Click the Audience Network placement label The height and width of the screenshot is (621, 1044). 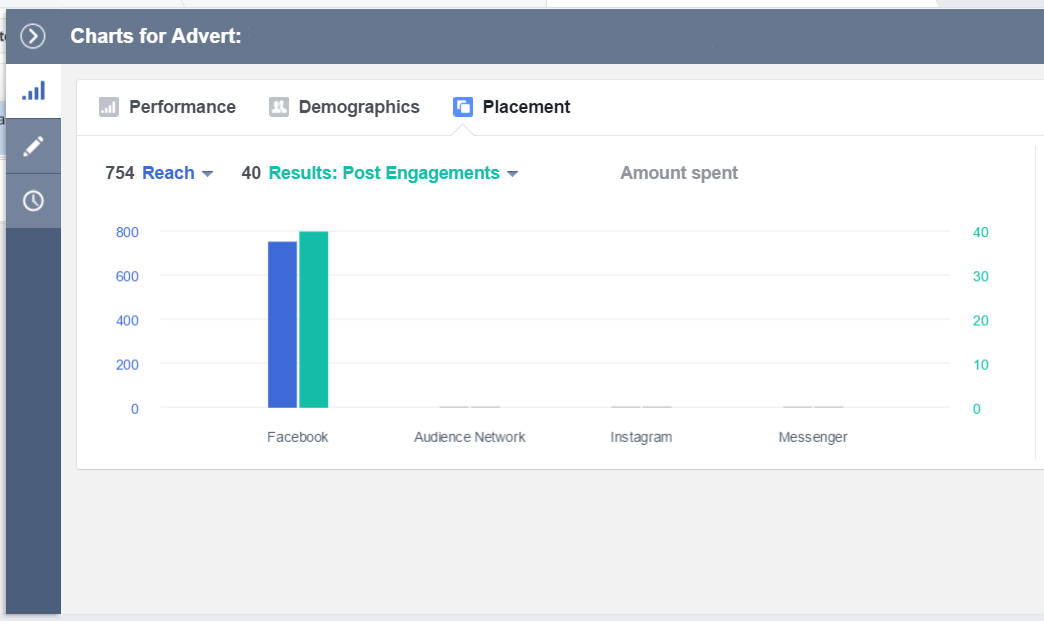(x=469, y=437)
